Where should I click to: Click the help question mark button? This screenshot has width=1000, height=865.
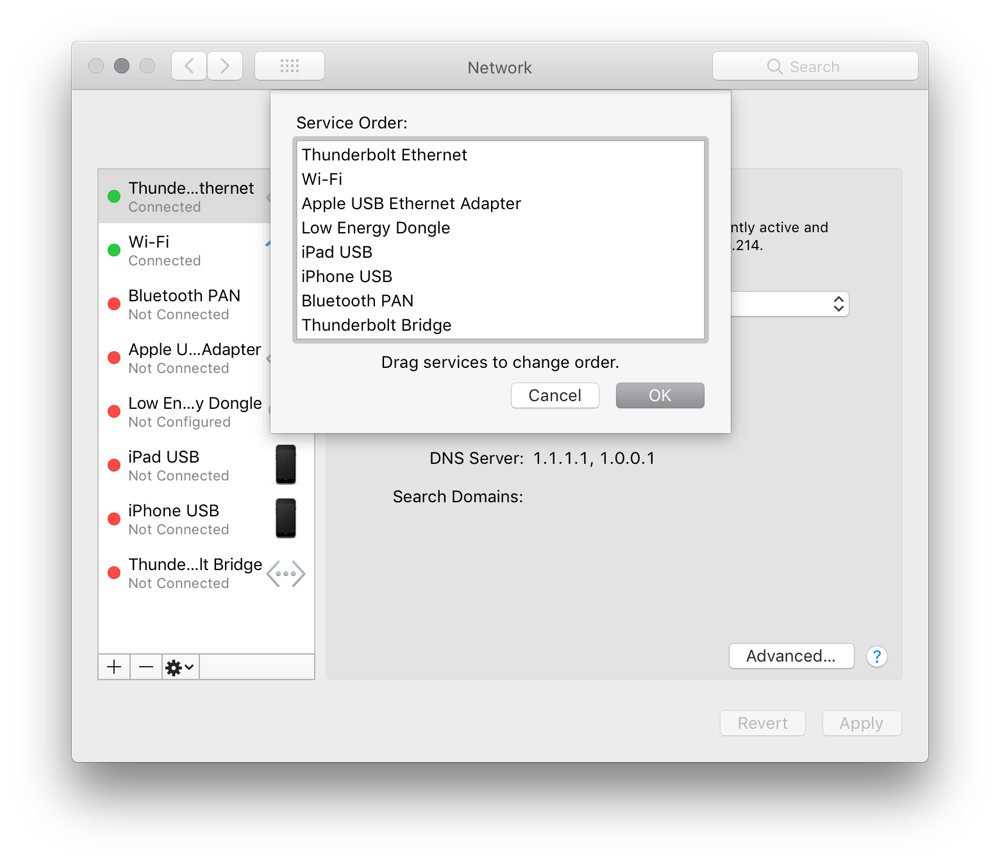[x=877, y=656]
